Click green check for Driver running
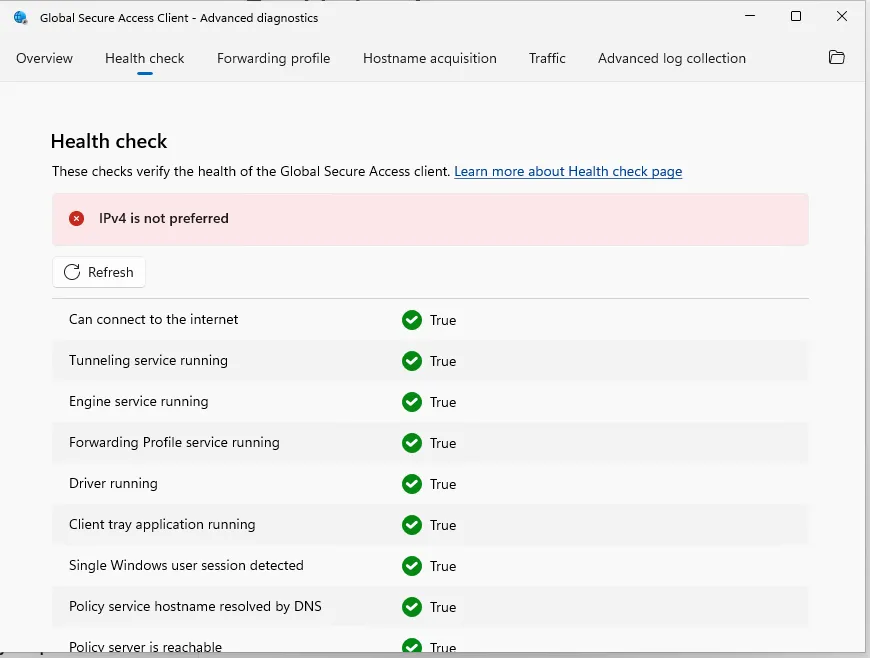Image resolution: width=870 pixels, height=658 pixels. coord(412,484)
